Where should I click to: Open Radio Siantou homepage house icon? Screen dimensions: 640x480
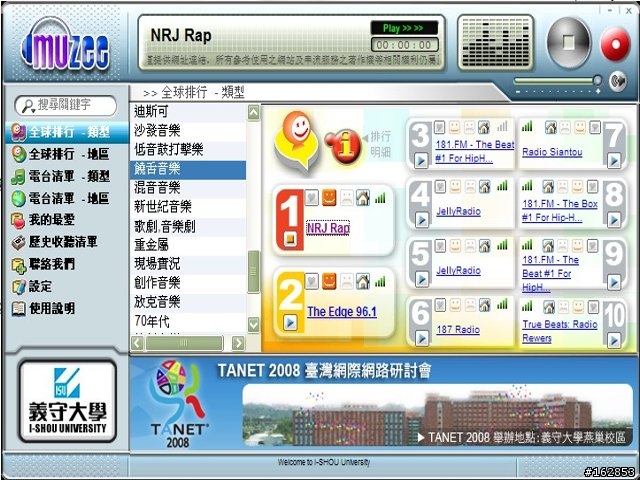click(x=551, y=127)
